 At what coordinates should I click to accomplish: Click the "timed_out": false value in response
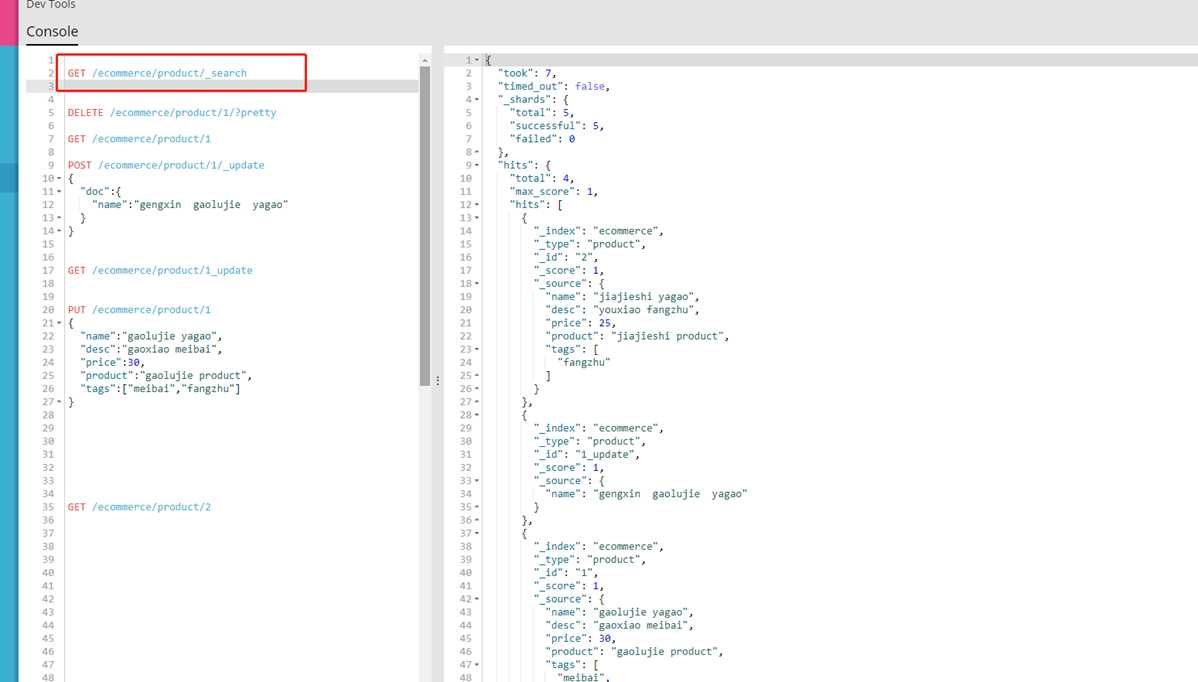[x=592, y=86]
